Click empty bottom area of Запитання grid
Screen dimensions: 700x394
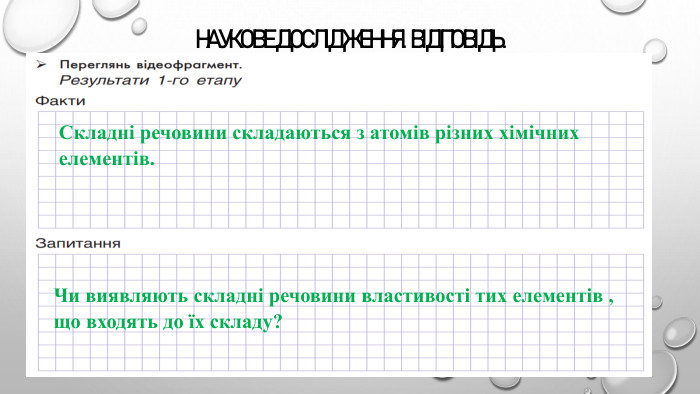coord(340,353)
